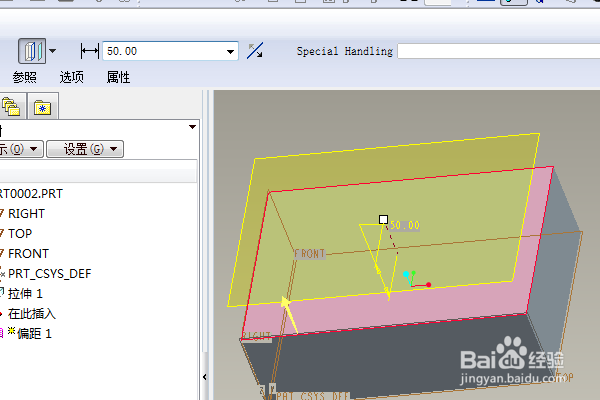
Task: Click the Special Handling collector field
Action: click(x=499, y=51)
